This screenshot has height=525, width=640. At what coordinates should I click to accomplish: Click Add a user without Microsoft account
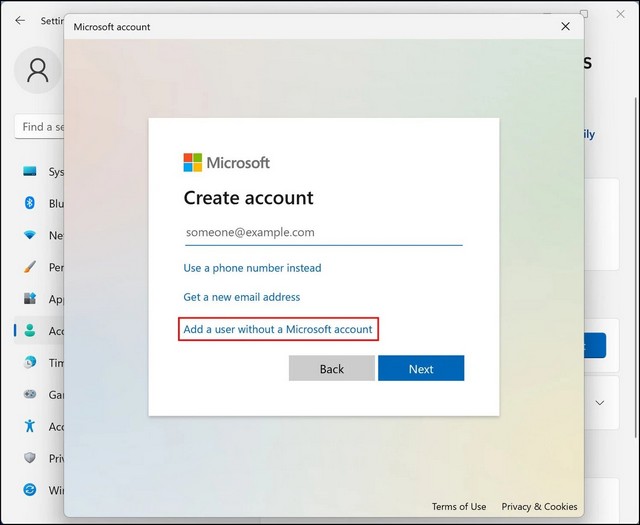278,329
